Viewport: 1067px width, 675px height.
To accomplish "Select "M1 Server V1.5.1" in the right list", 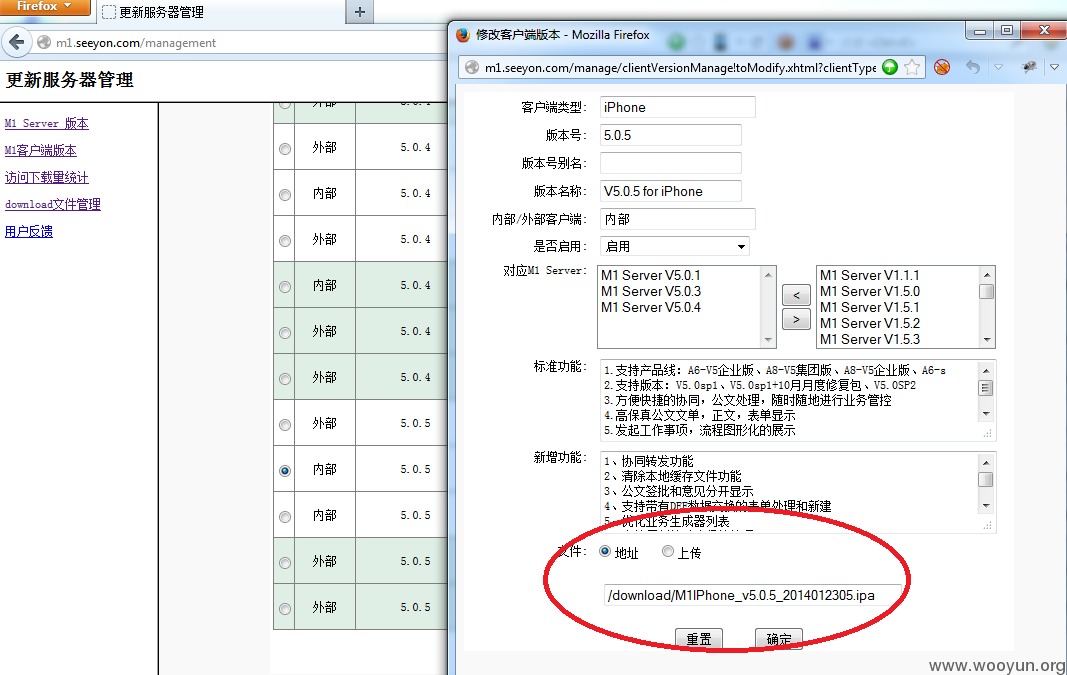I will coord(870,307).
